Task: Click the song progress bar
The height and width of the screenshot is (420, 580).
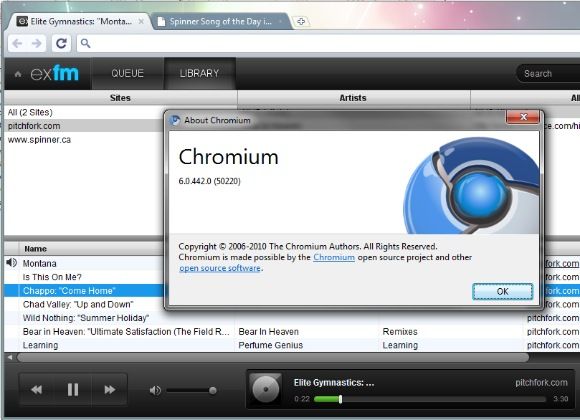Action: (x=429, y=399)
